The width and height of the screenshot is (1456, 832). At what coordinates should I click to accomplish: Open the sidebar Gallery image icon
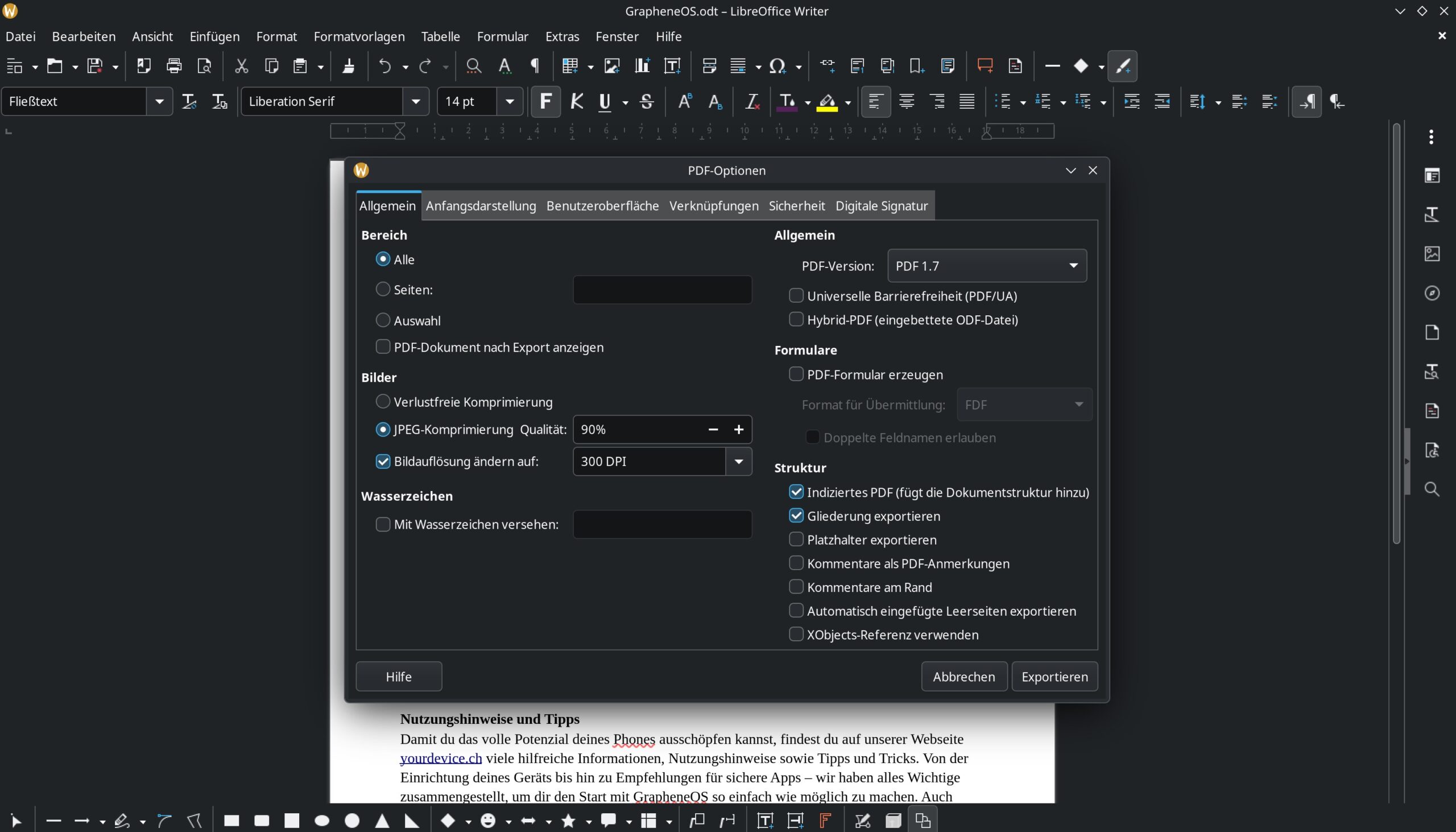[1432, 254]
